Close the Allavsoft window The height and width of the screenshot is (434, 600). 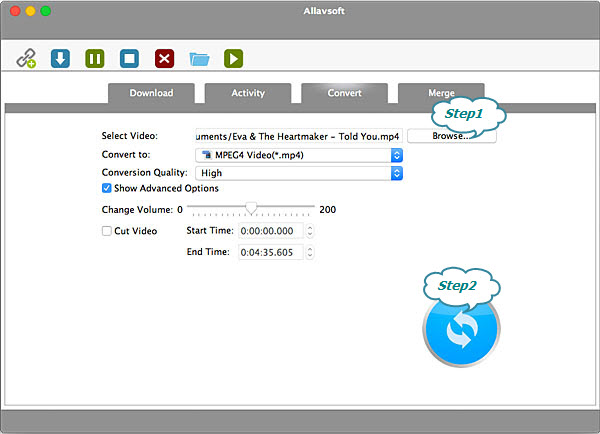(x=15, y=11)
